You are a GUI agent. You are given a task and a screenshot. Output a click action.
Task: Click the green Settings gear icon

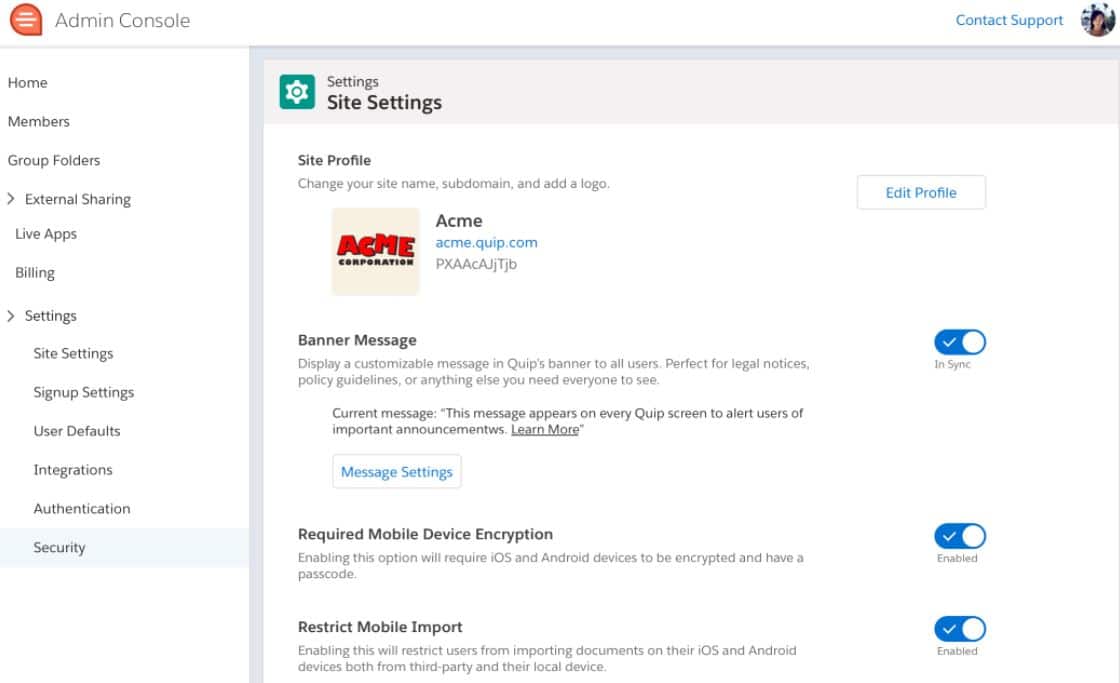(x=297, y=92)
